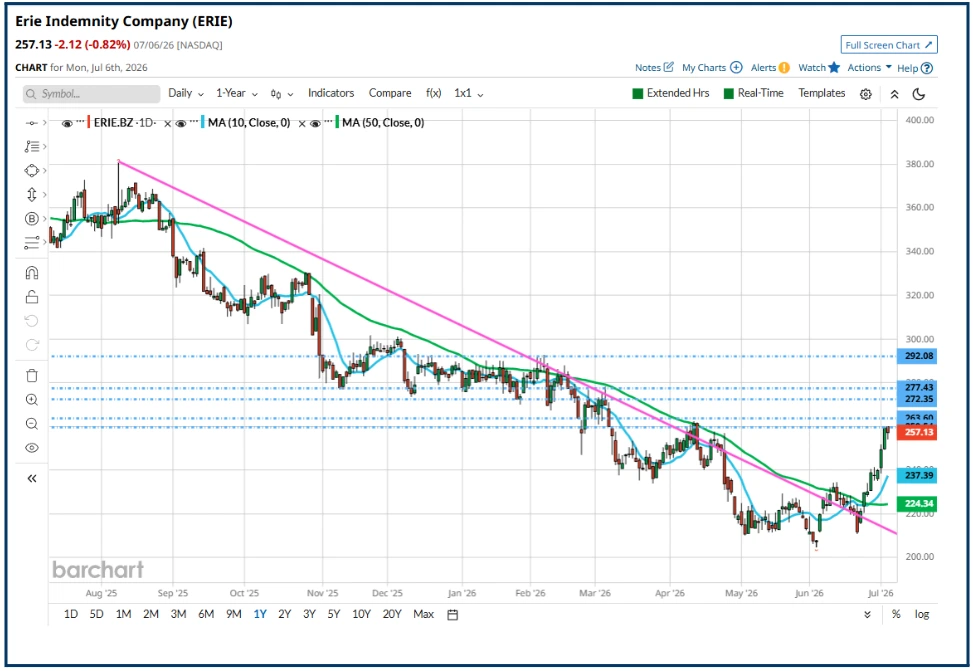Zoom out of the chart

(x=32, y=424)
